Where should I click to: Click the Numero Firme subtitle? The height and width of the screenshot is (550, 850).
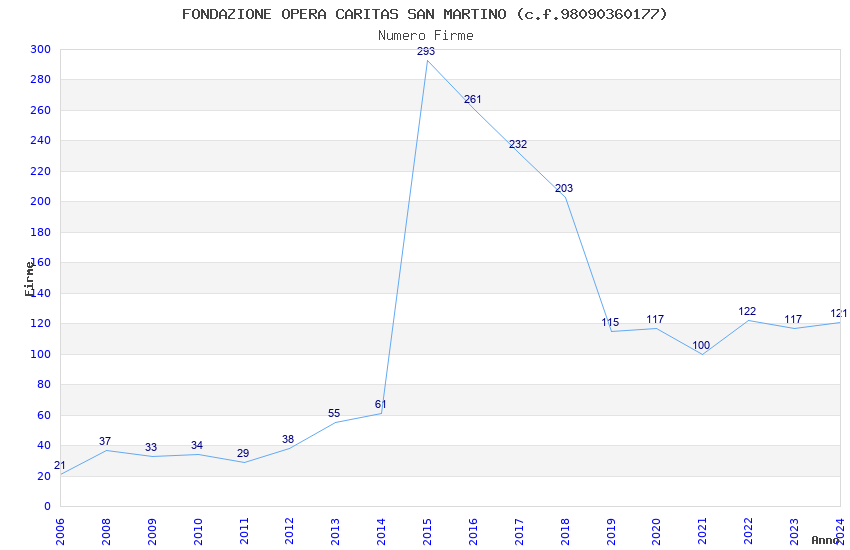[426, 35]
